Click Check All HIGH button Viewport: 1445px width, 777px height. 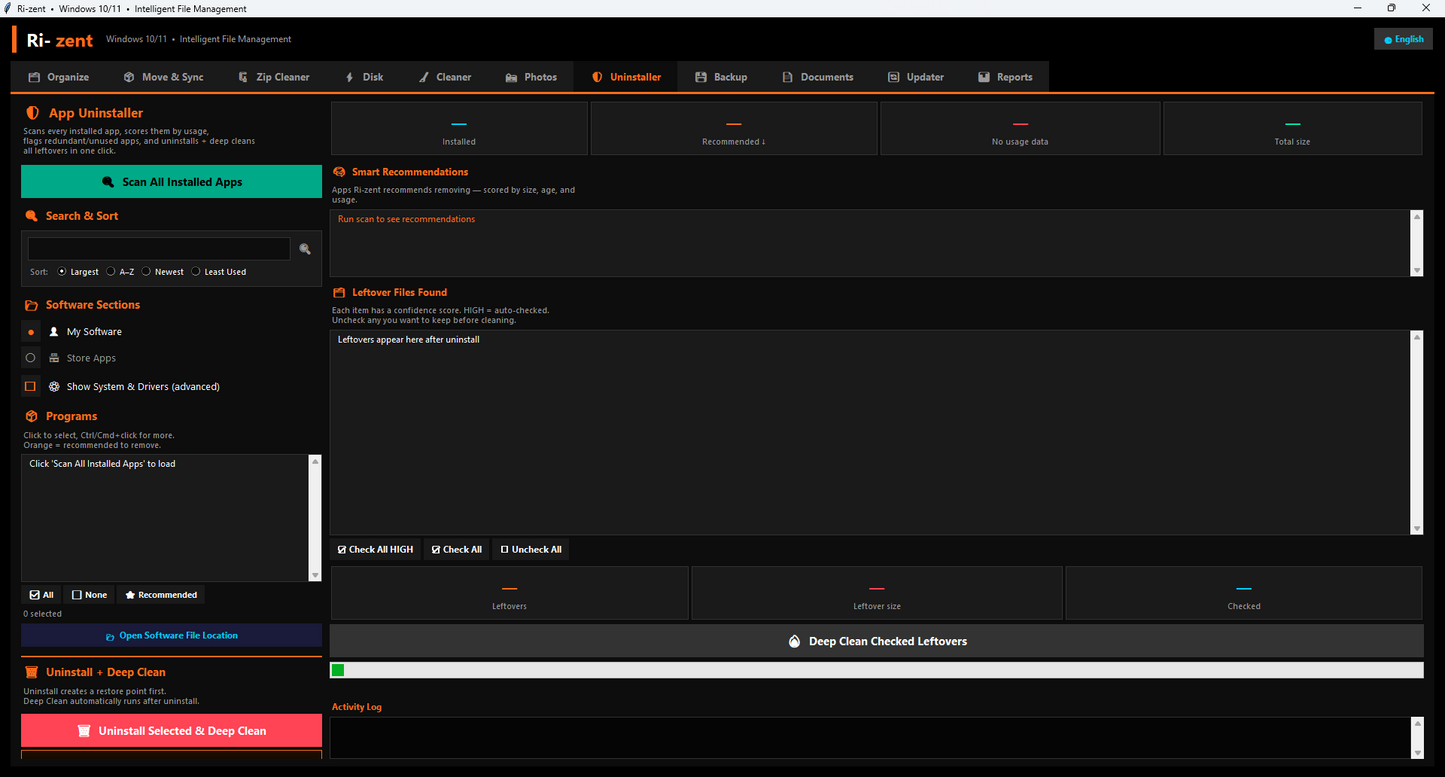375,550
